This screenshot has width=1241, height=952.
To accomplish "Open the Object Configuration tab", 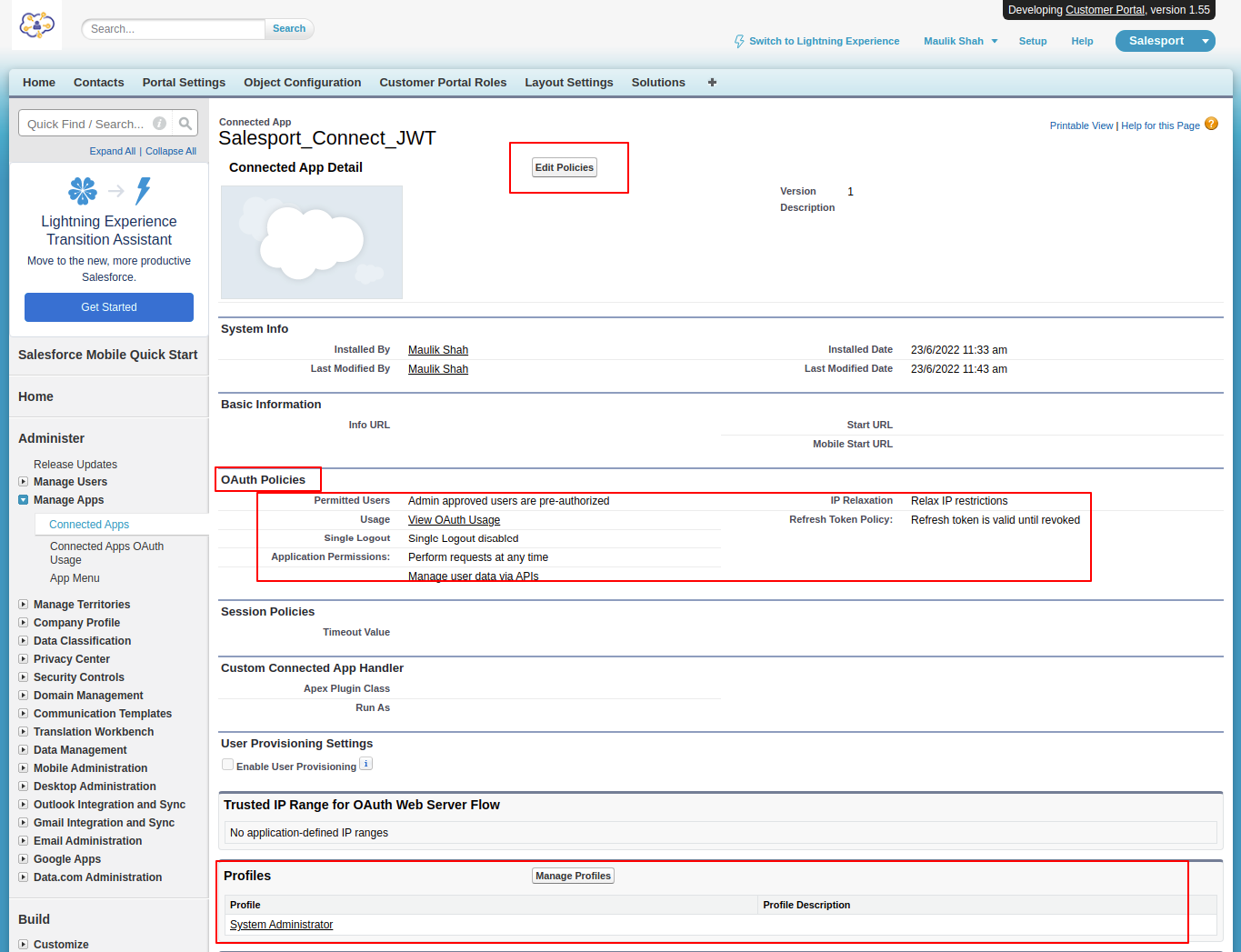I will tap(302, 83).
